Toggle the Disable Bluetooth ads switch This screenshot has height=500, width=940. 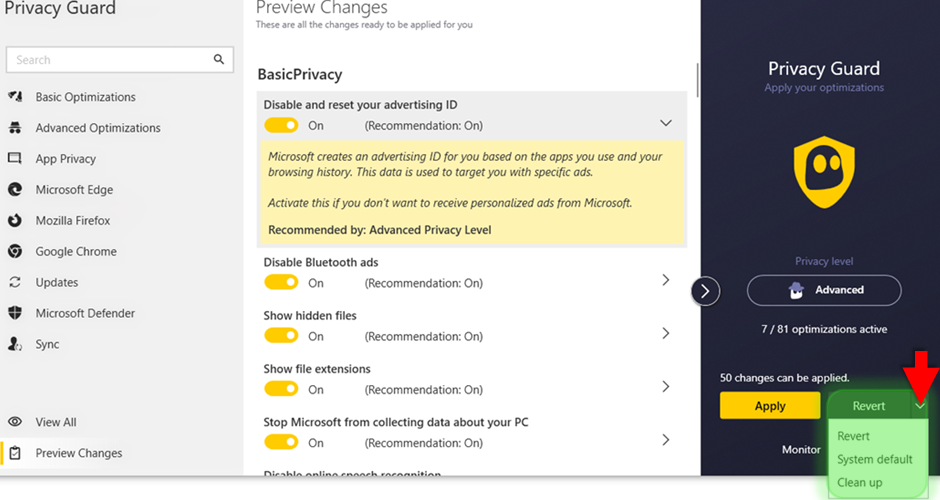281,282
